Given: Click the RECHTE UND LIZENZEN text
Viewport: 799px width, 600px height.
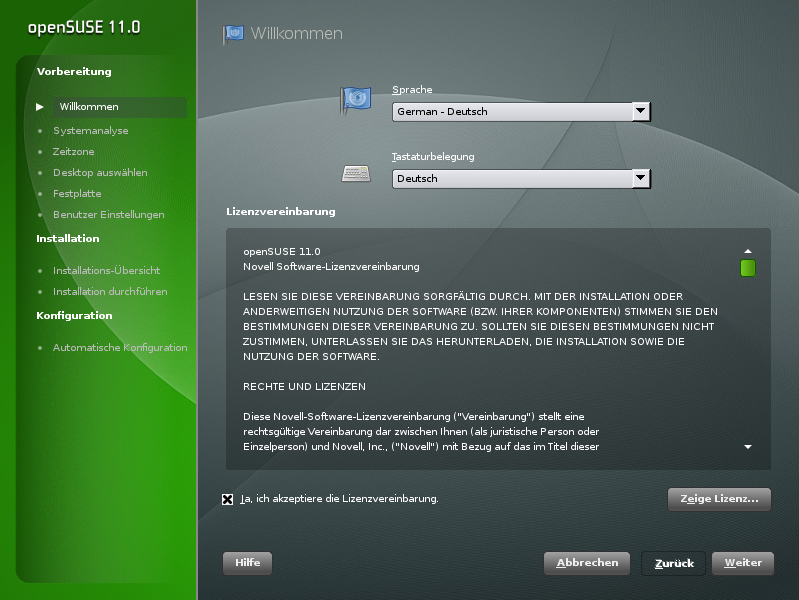Looking at the screenshot, I should pyautogui.click(x=304, y=387).
